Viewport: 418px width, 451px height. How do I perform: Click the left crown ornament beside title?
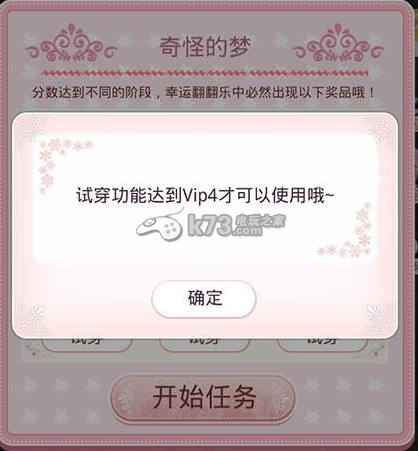(72, 43)
